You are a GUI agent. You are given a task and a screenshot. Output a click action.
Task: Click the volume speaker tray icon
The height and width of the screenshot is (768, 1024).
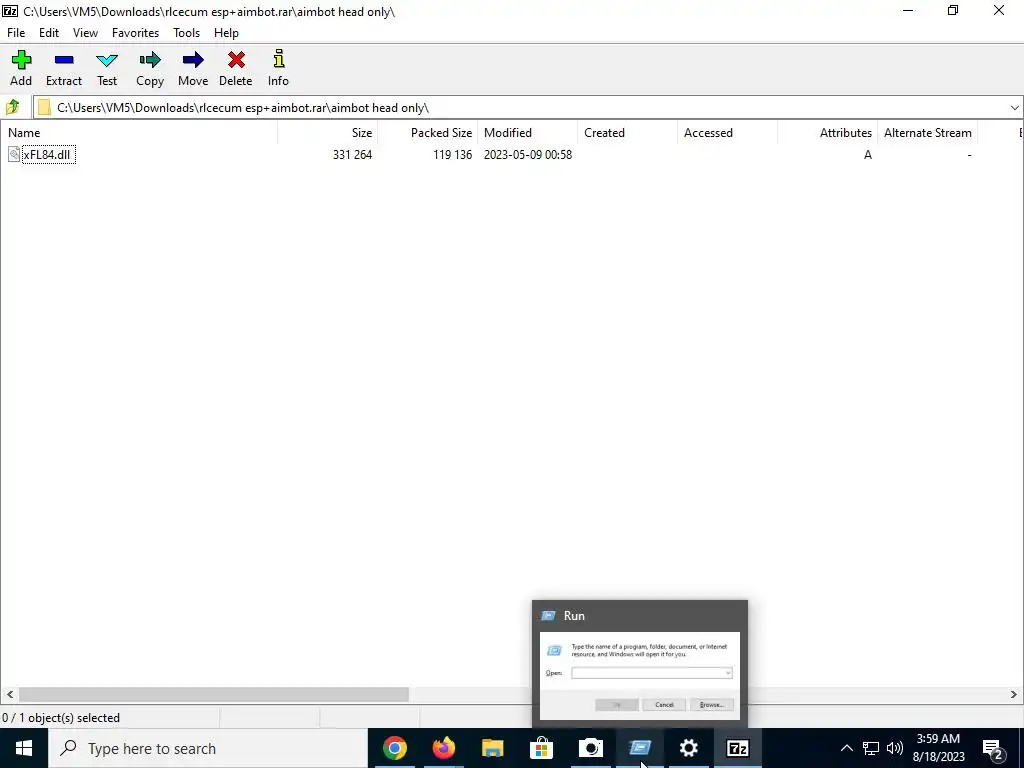pos(895,748)
